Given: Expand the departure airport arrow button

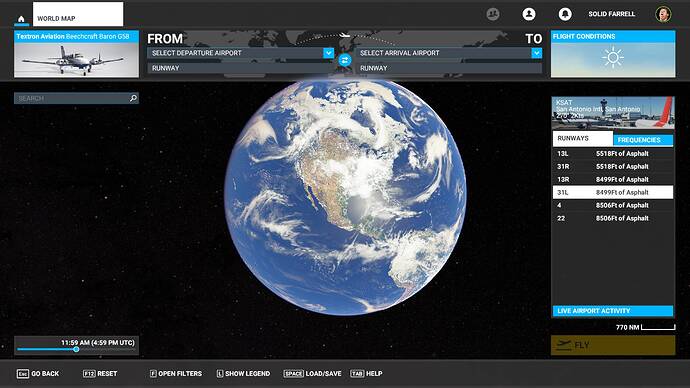Looking at the screenshot, I should 329,53.
